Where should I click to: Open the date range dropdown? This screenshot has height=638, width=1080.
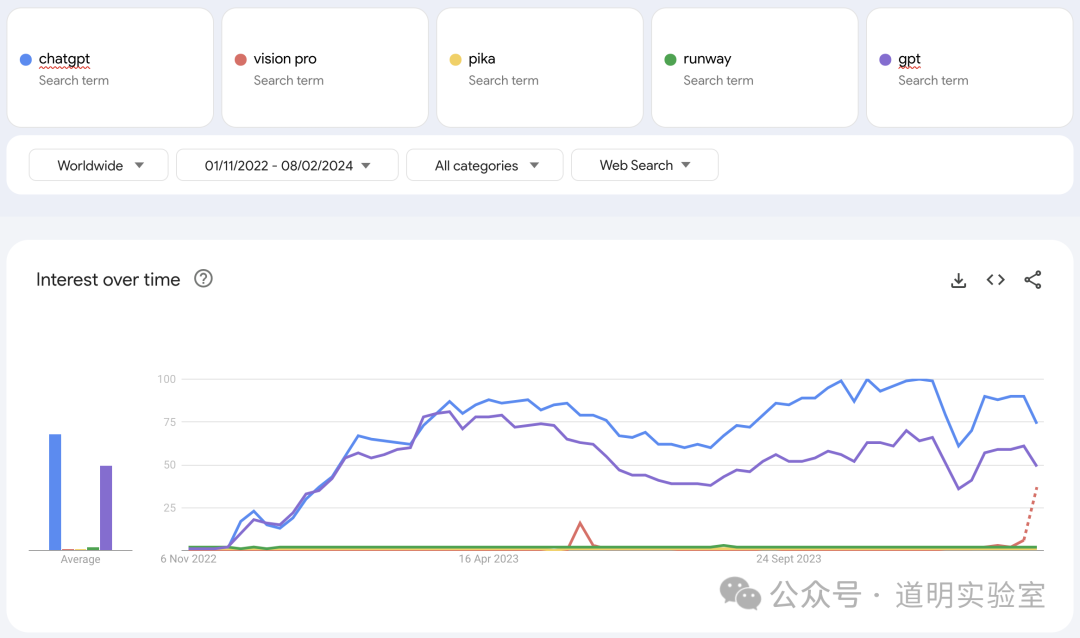pos(287,165)
